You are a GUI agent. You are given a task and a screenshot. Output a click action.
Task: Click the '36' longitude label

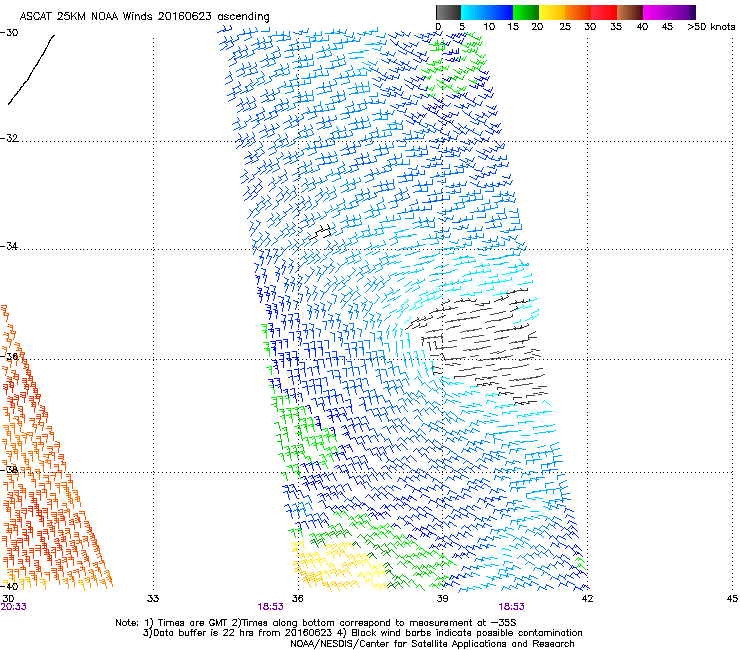click(297, 599)
